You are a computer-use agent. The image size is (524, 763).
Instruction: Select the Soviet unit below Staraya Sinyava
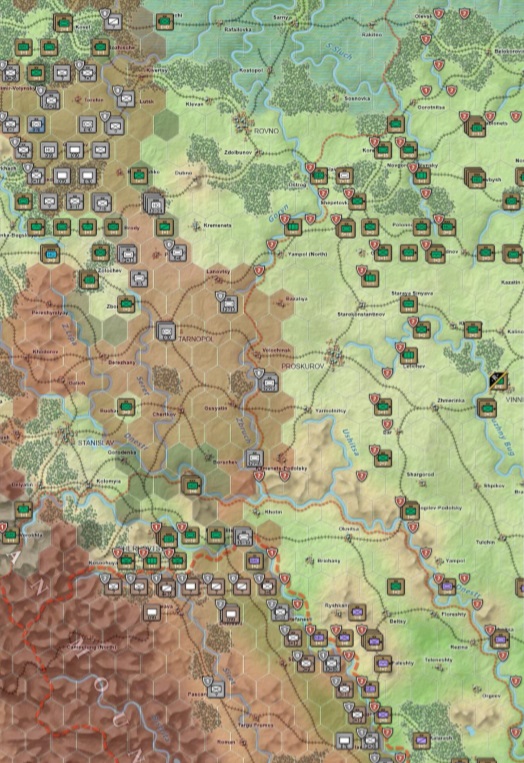click(x=409, y=304)
